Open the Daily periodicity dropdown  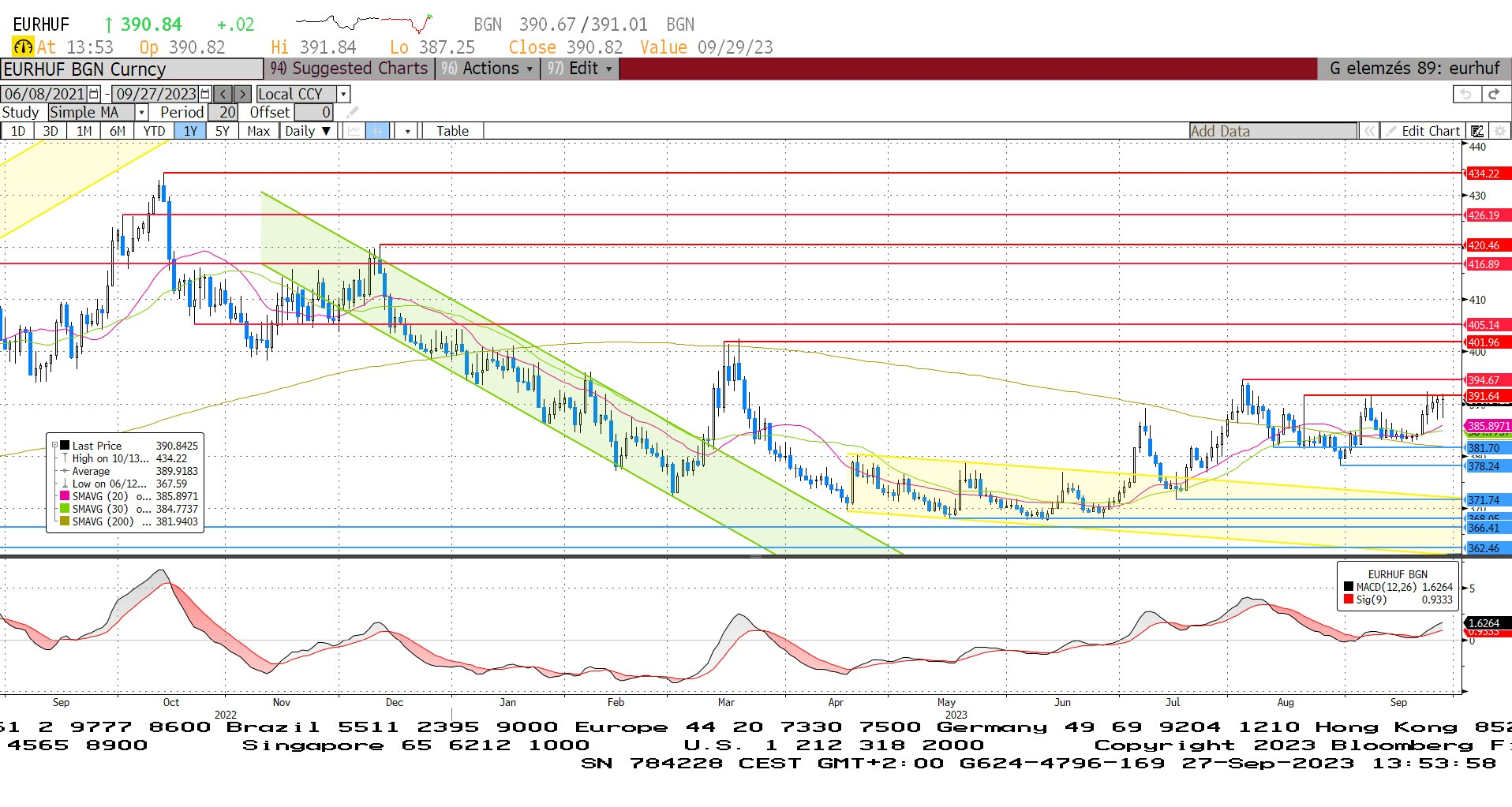click(x=309, y=131)
